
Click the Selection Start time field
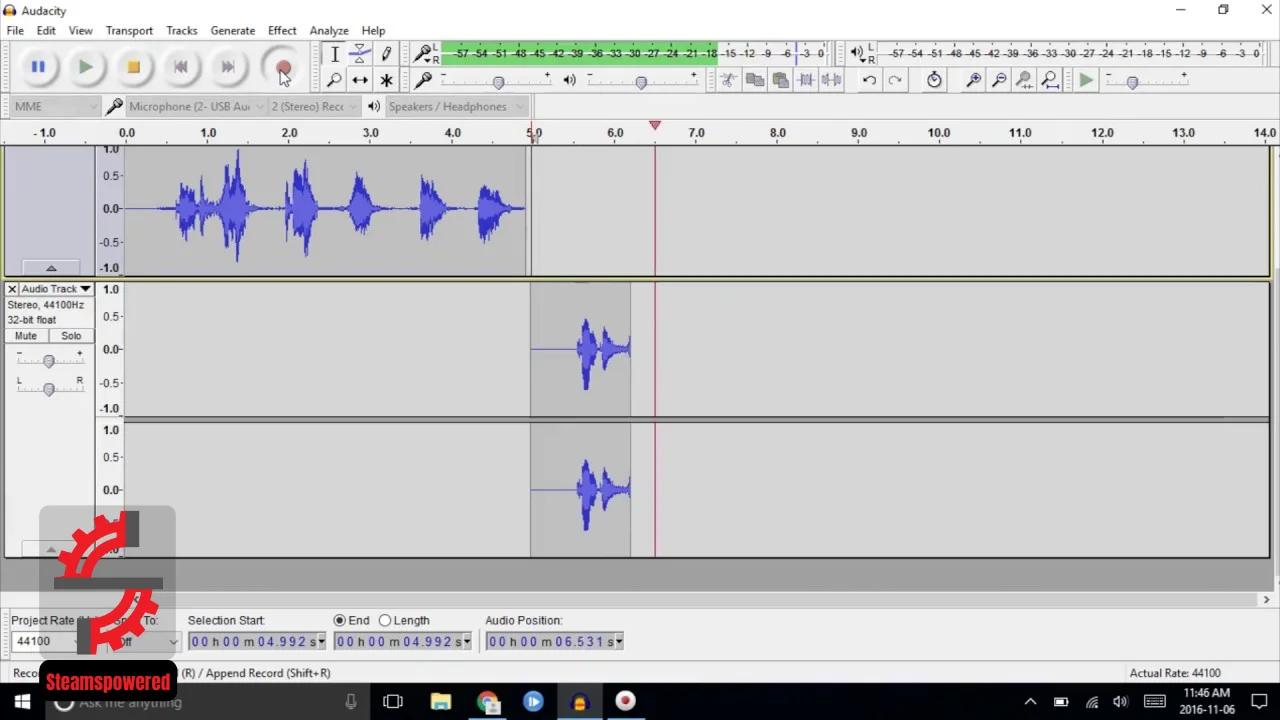tap(256, 642)
